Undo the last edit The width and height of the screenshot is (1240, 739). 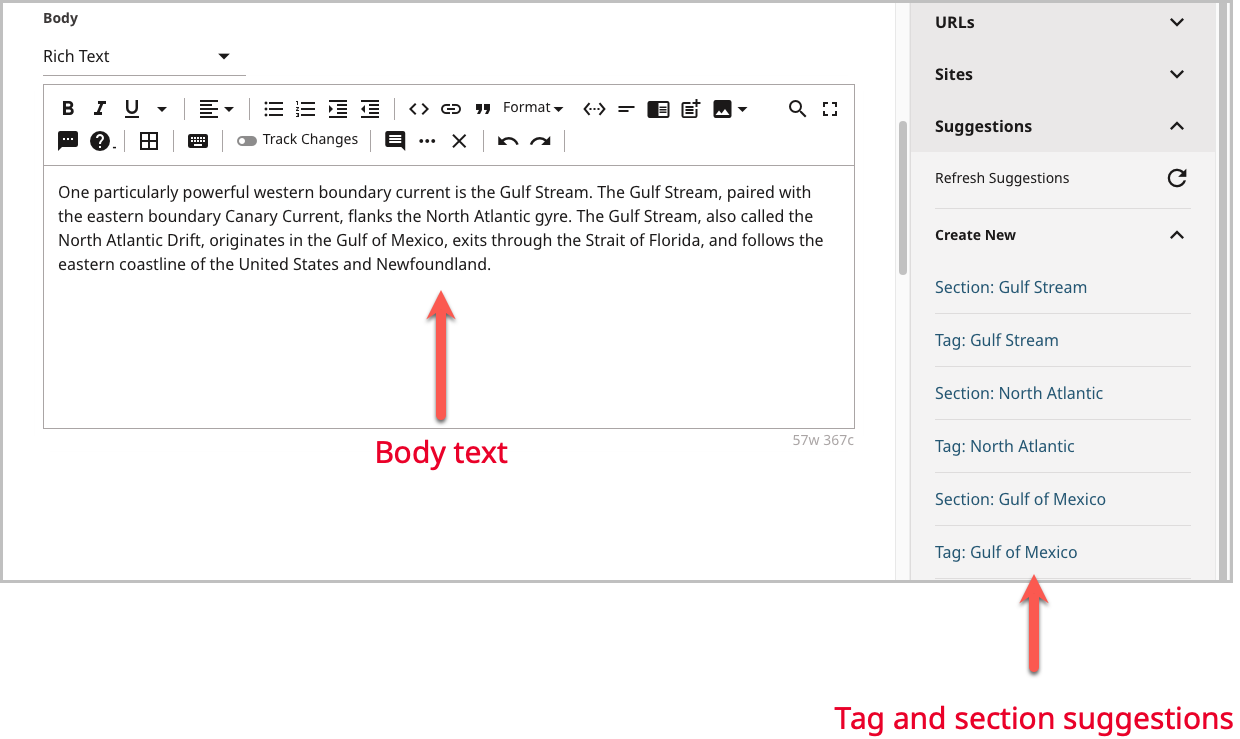[x=508, y=141]
